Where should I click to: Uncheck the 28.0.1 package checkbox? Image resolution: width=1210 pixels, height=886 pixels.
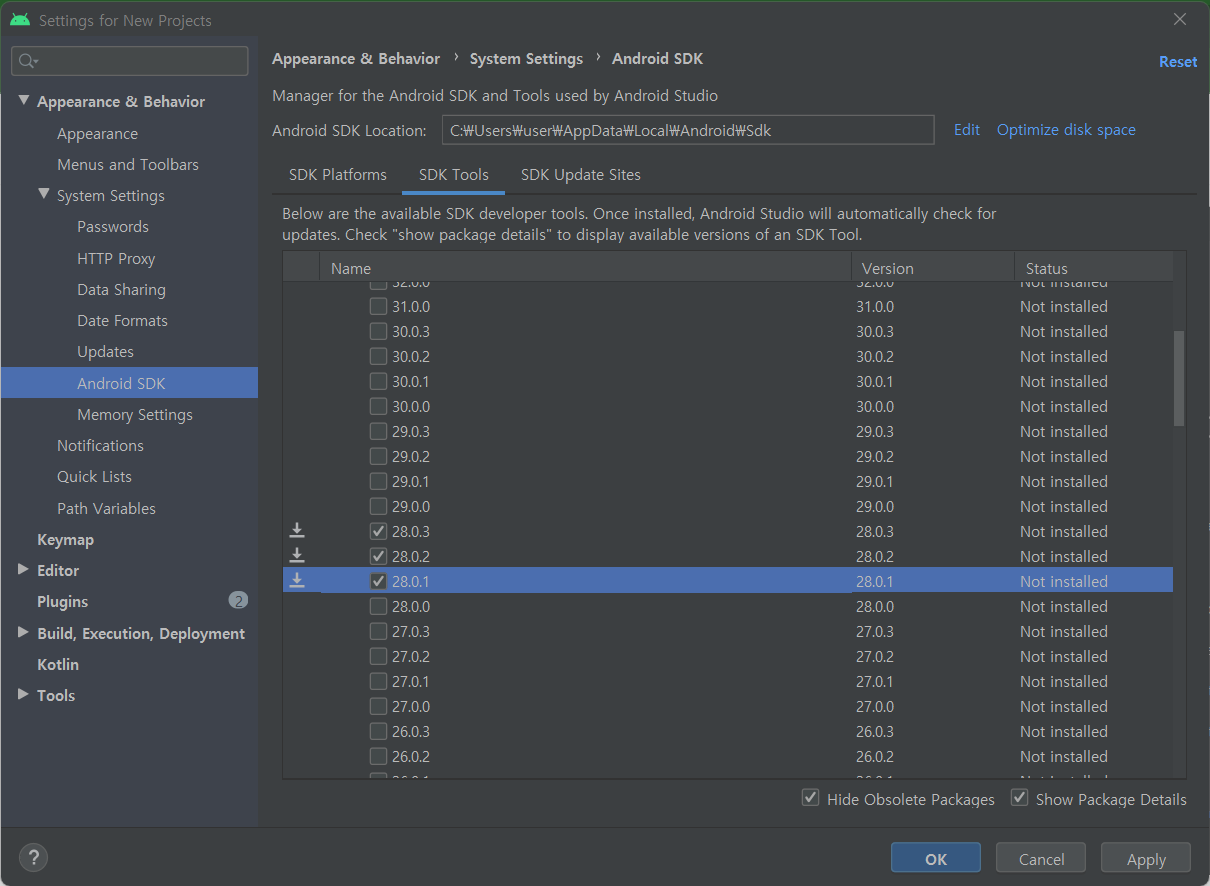(378, 581)
